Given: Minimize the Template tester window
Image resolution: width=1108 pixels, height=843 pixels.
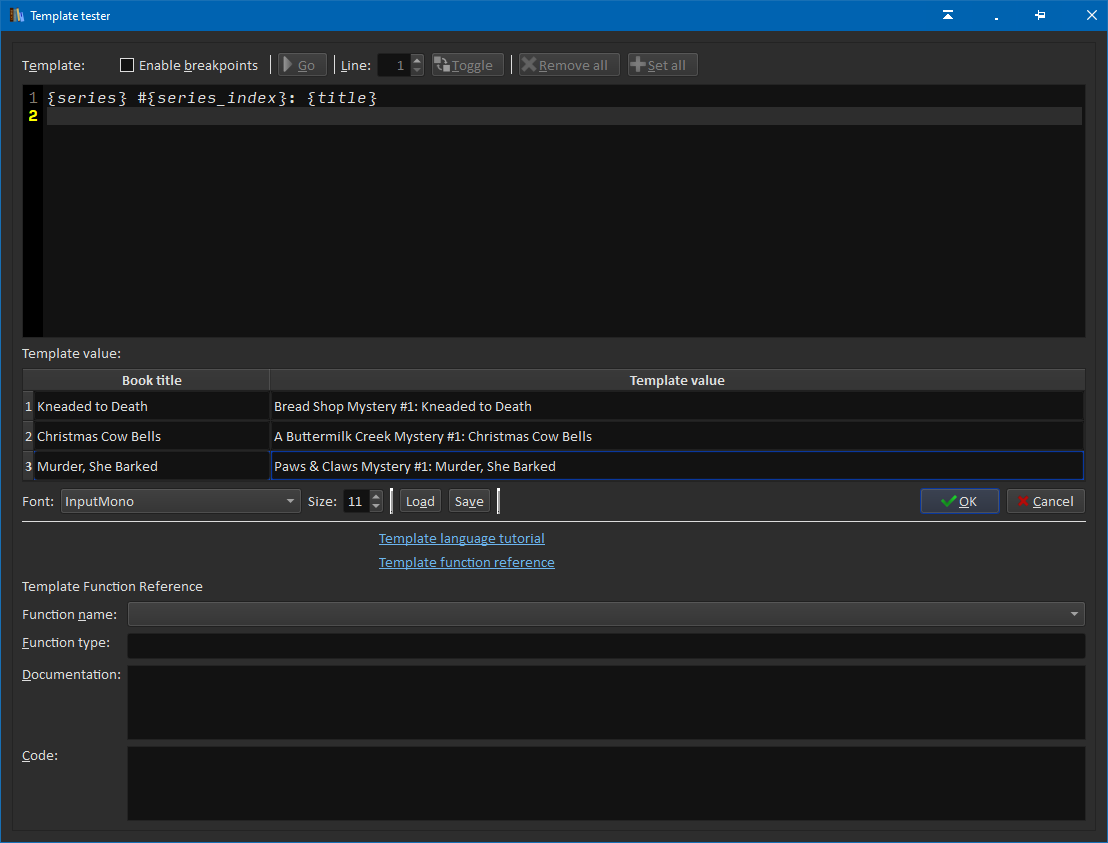Looking at the screenshot, I should point(996,17).
